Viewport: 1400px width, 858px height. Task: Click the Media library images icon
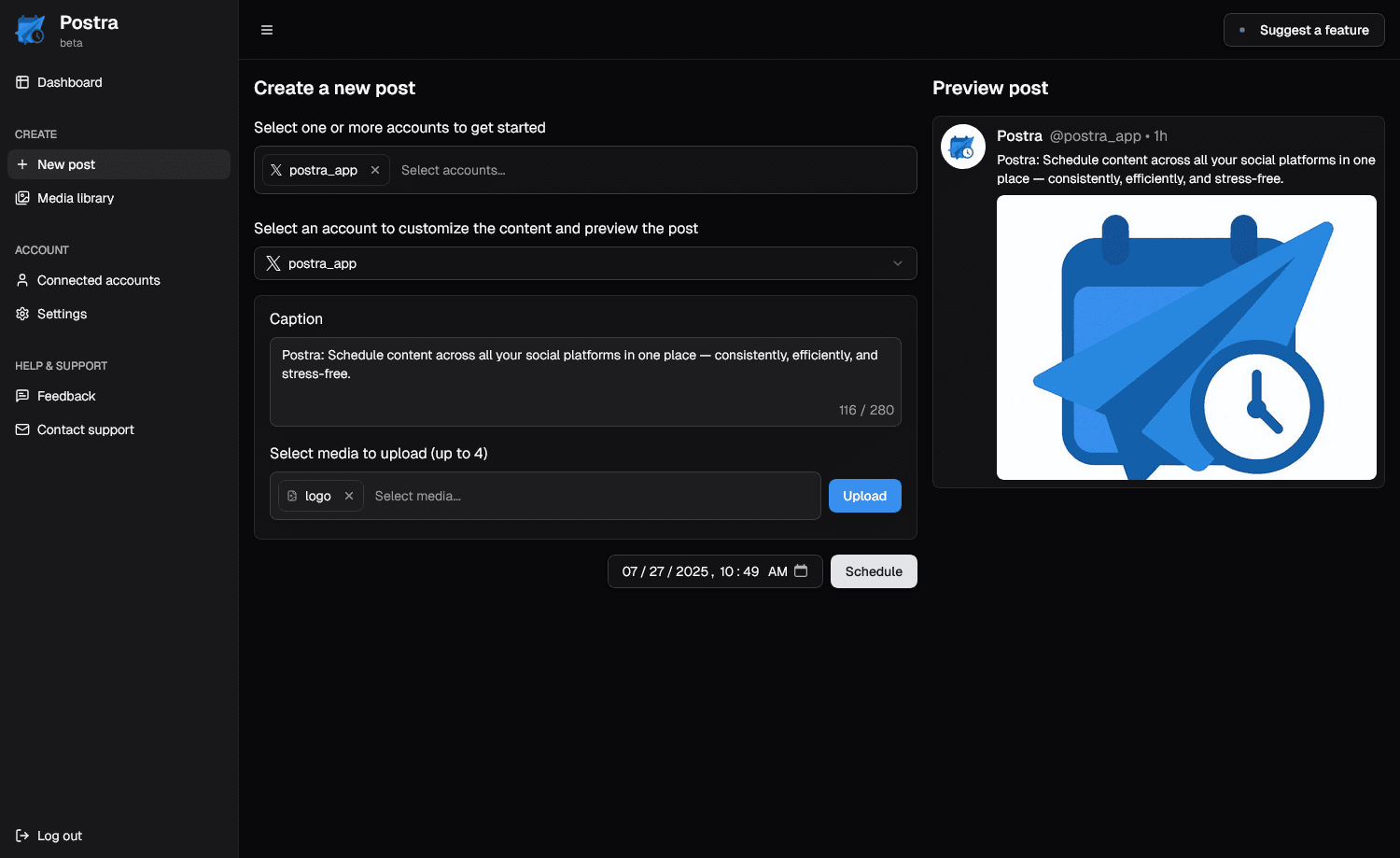pos(22,198)
